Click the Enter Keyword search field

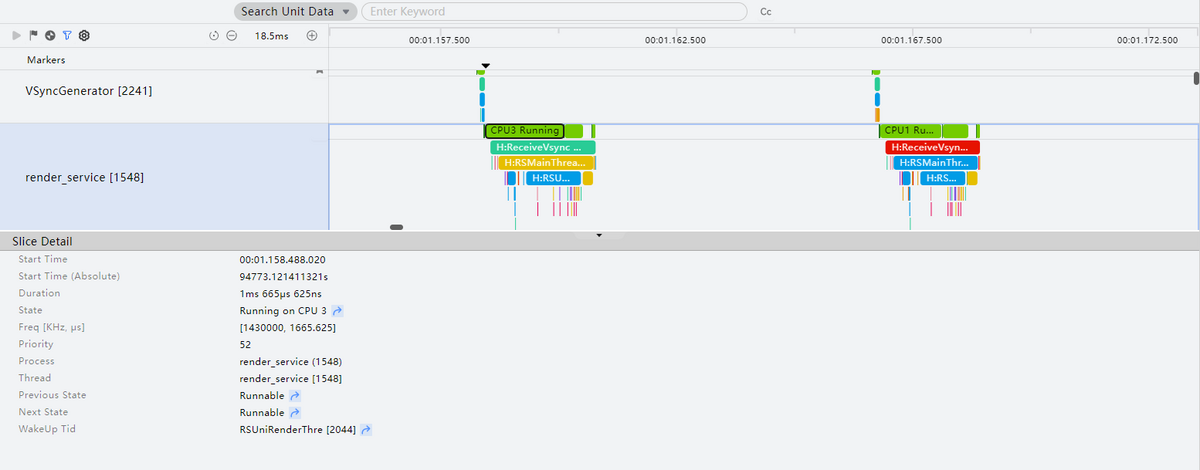pyautogui.click(x=553, y=12)
